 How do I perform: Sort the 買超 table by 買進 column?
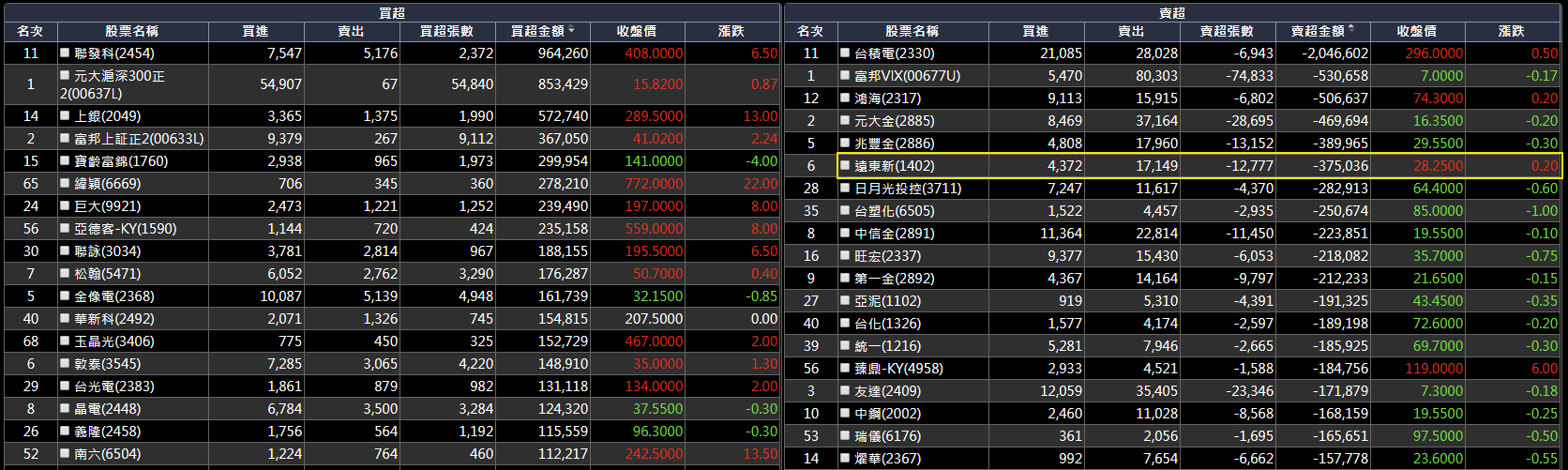click(255, 31)
